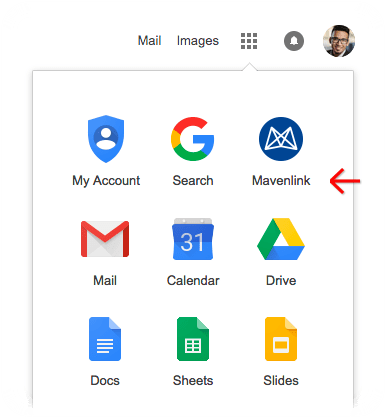
Task: Click the Mail link in header
Action: pos(149,41)
